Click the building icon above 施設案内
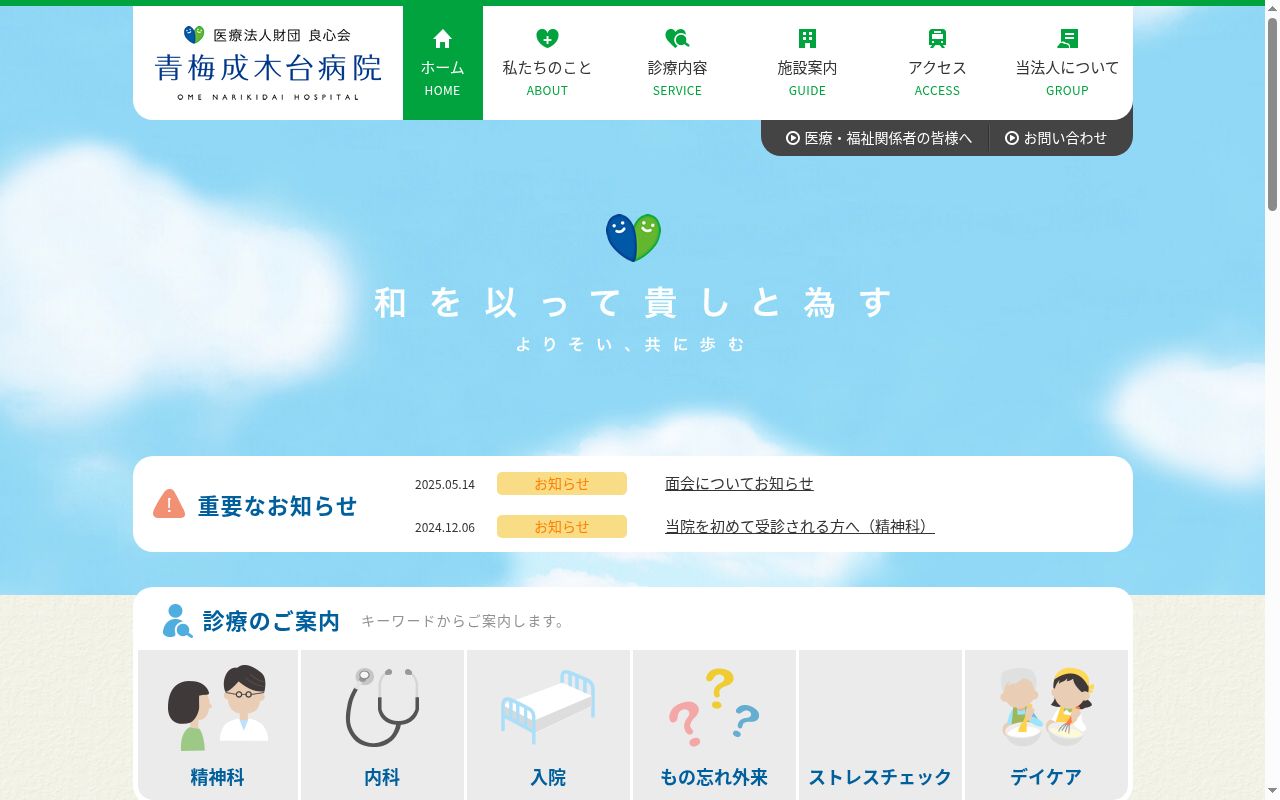Viewport: 1280px width, 800px height. coord(807,39)
